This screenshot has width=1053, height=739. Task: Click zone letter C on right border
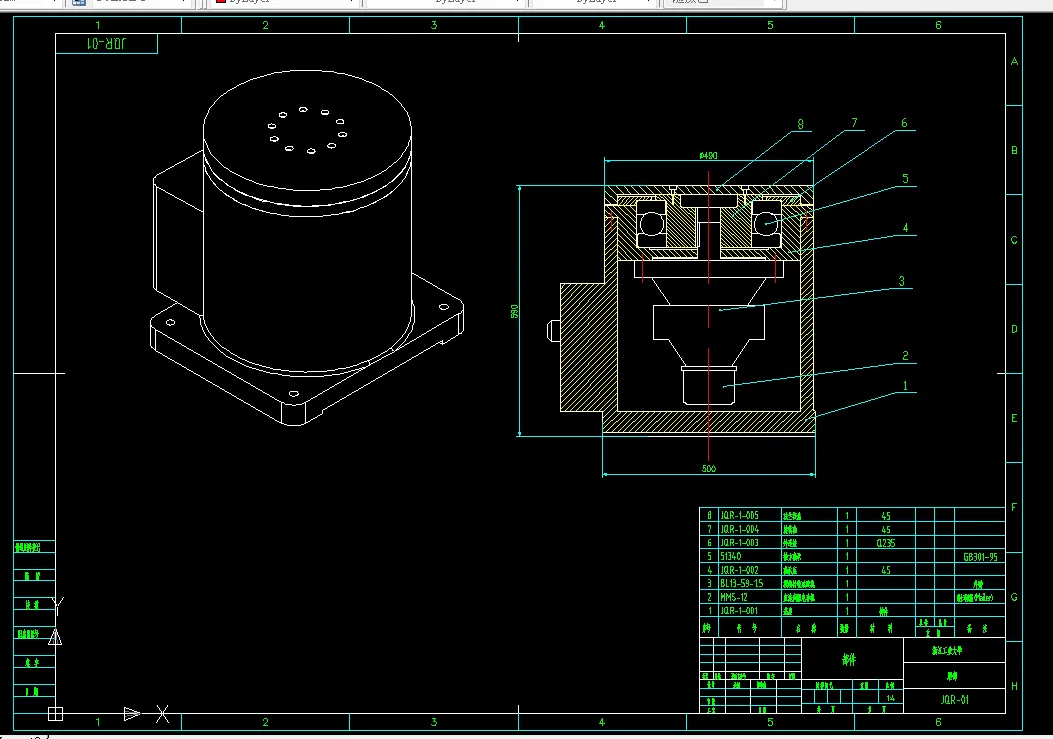[1014, 240]
